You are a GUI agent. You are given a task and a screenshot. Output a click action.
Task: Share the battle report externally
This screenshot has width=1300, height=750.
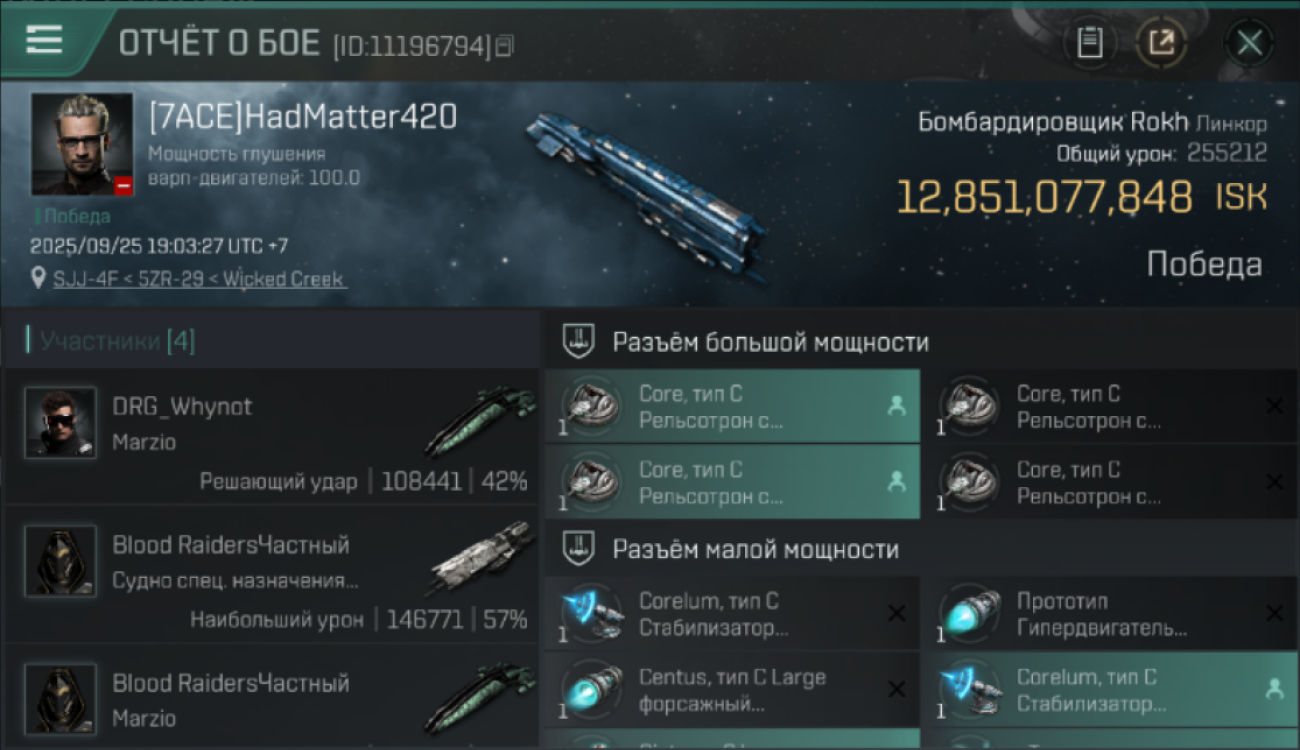pos(1161,43)
